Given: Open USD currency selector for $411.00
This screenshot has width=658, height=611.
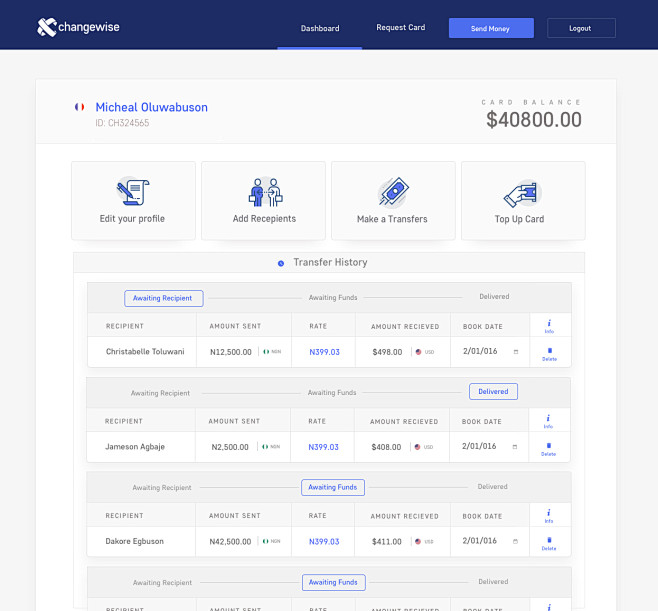Looking at the screenshot, I should [x=424, y=541].
